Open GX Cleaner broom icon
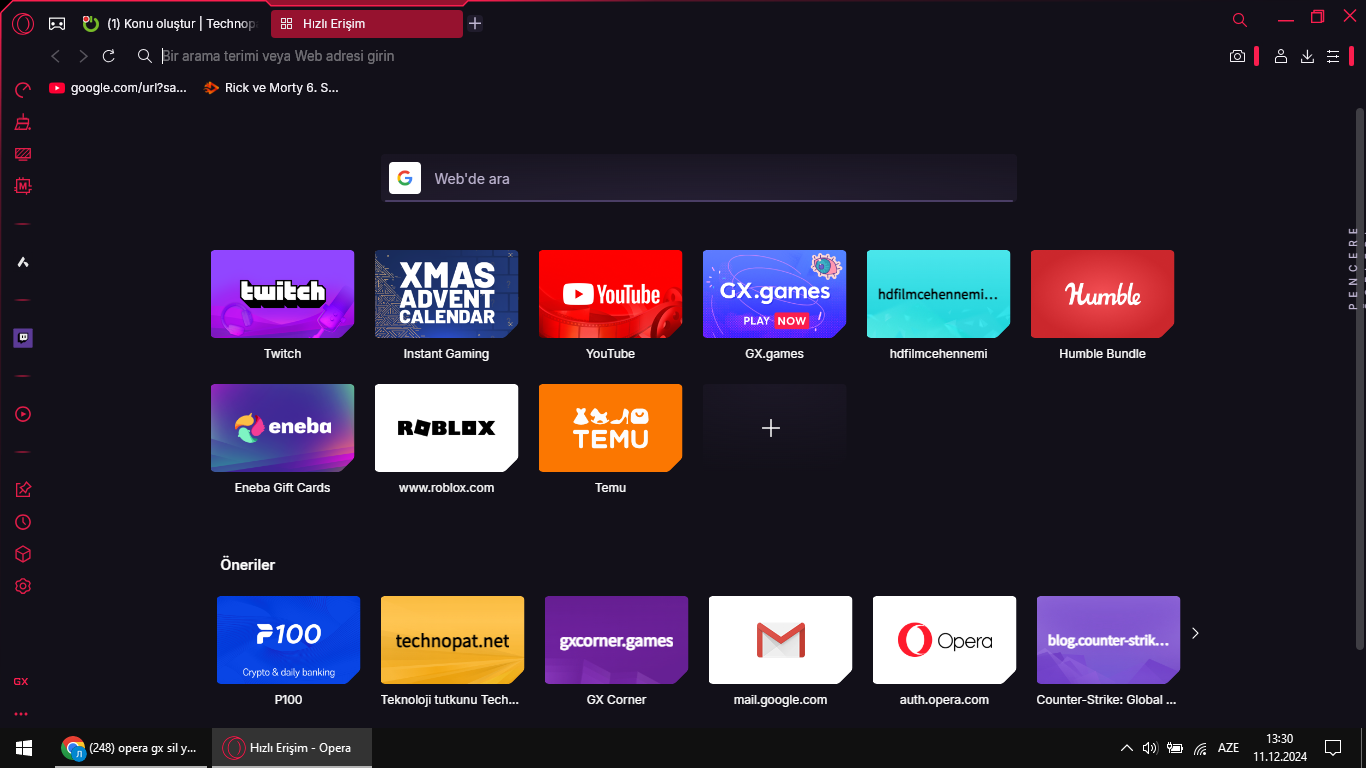 click(x=22, y=123)
